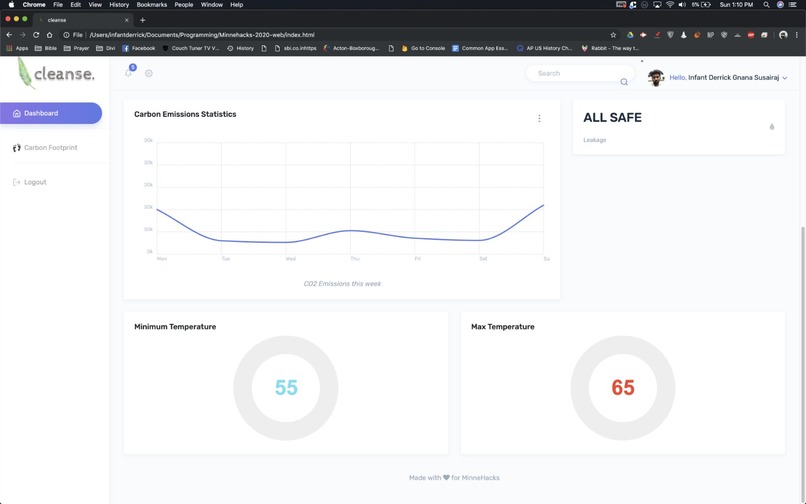This screenshot has width=806, height=504.
Task: Open the AP US History bookmark
Action: (x=544, y=48)
